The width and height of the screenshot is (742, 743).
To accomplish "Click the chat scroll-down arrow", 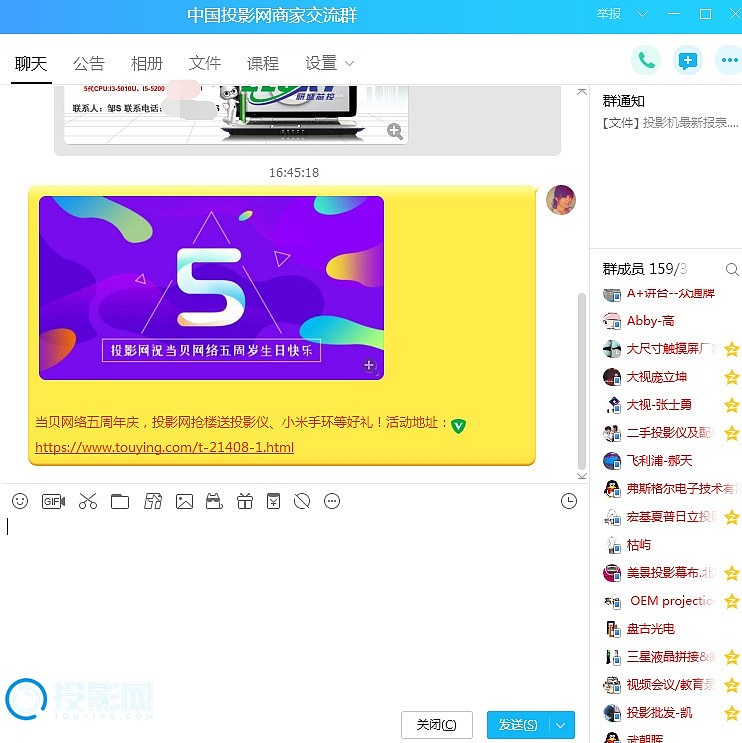I will [x=582, y=476].
